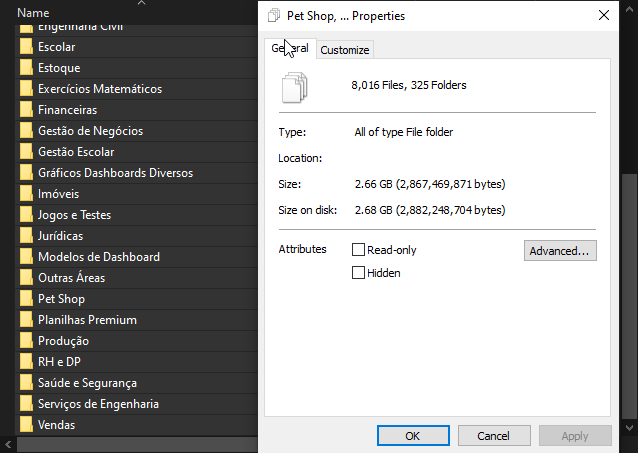Click the Imóveis folder icon

tap(26, 194)
